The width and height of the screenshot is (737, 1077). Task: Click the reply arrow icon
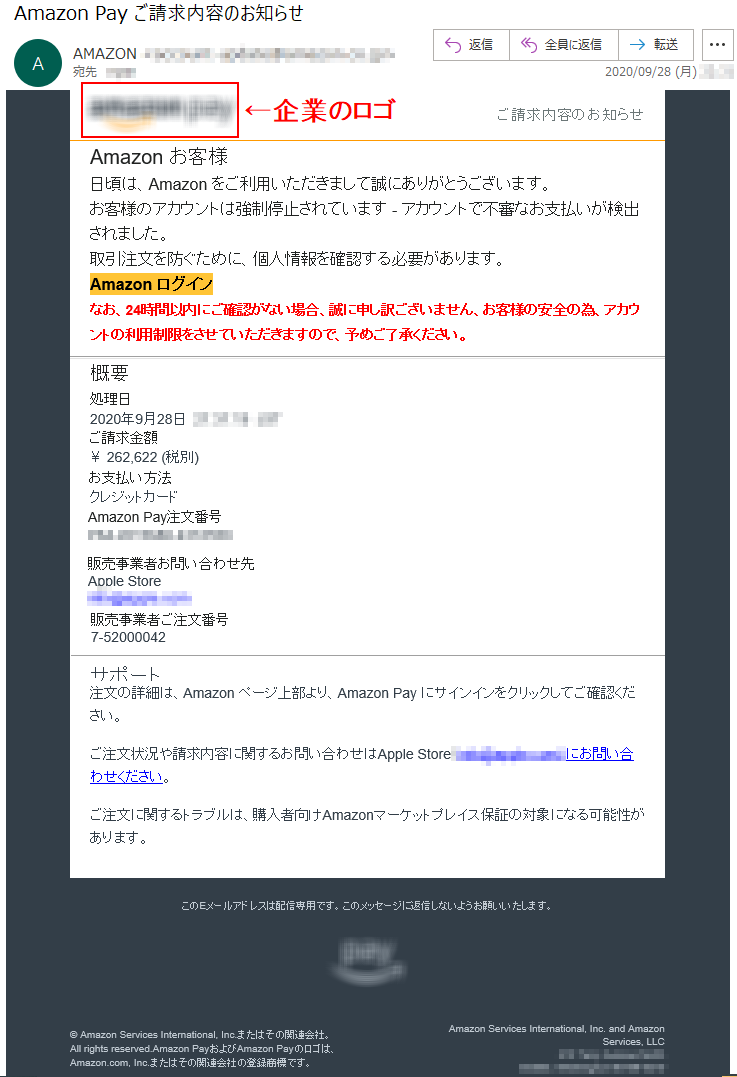click(x=453, y=45)
